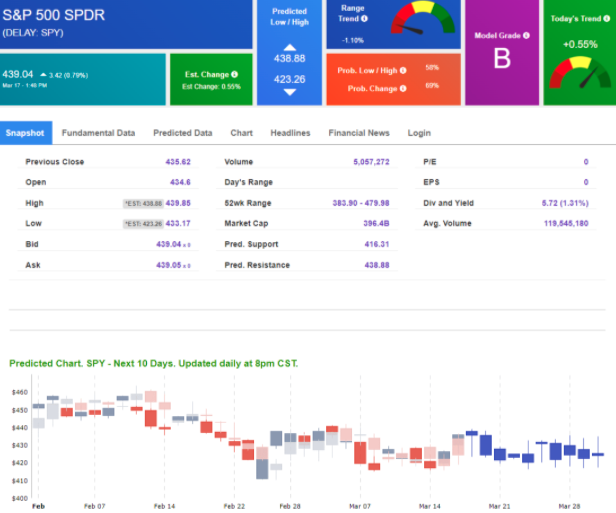Click the Day's Range label
This screenshot has width=616, height=513.
click(x=249, y=182)
